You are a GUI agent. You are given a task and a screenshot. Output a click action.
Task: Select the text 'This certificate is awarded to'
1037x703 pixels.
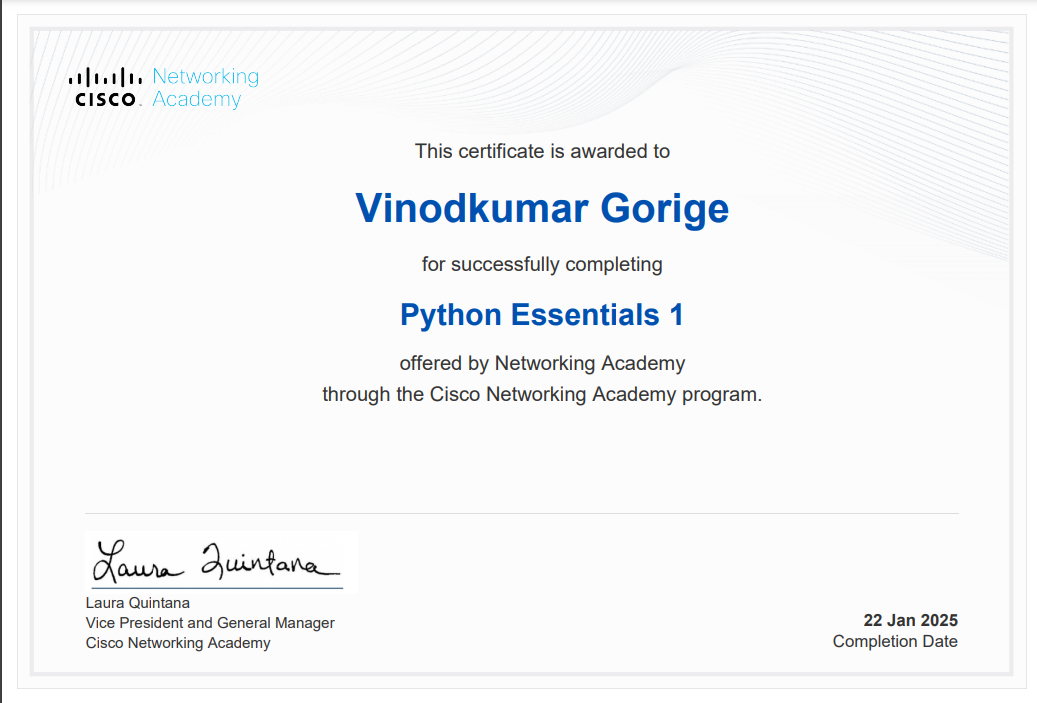coord(542,151)
